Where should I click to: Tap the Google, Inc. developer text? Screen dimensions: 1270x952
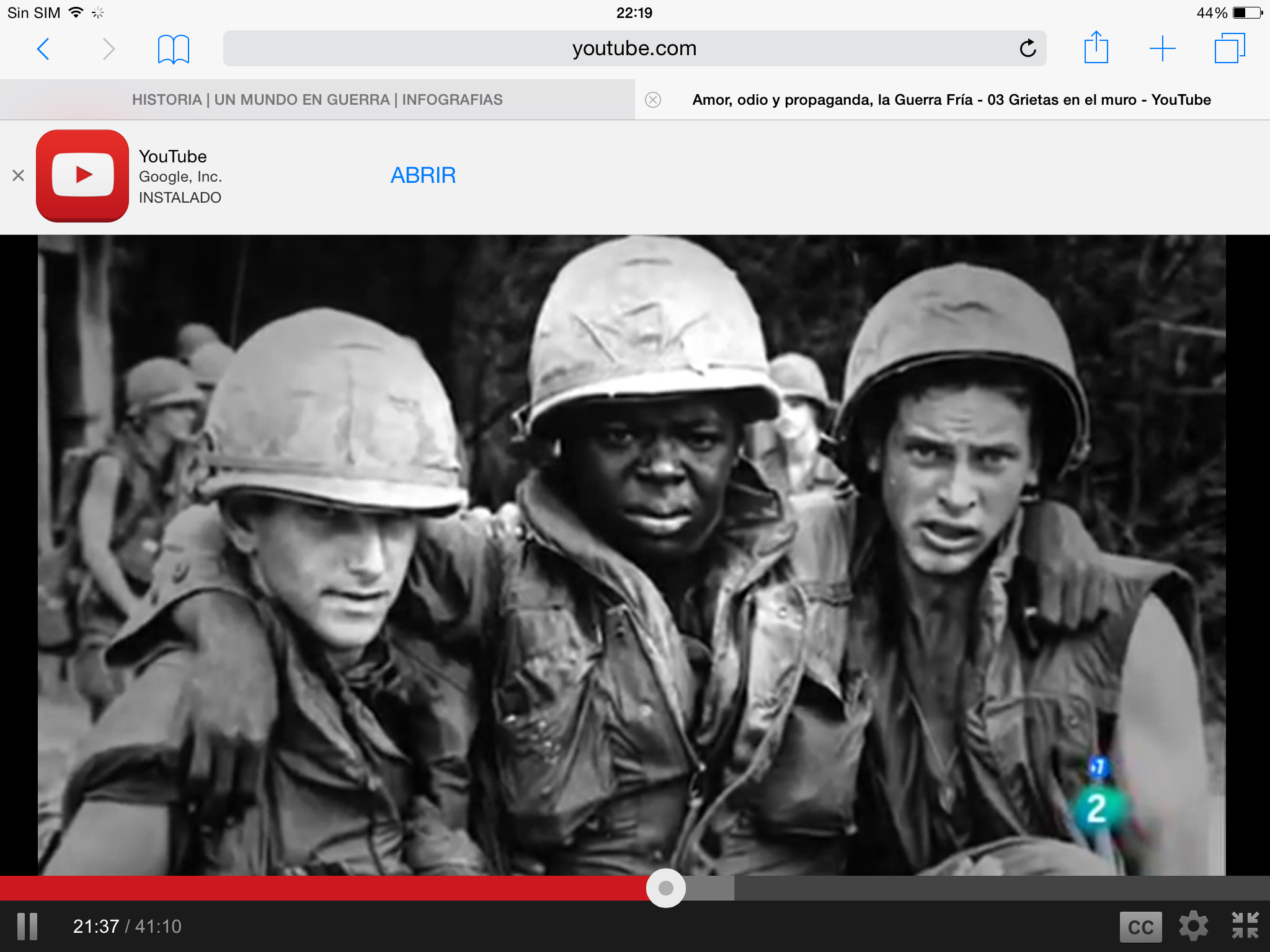pyautogui.click(x=180, y=177)
